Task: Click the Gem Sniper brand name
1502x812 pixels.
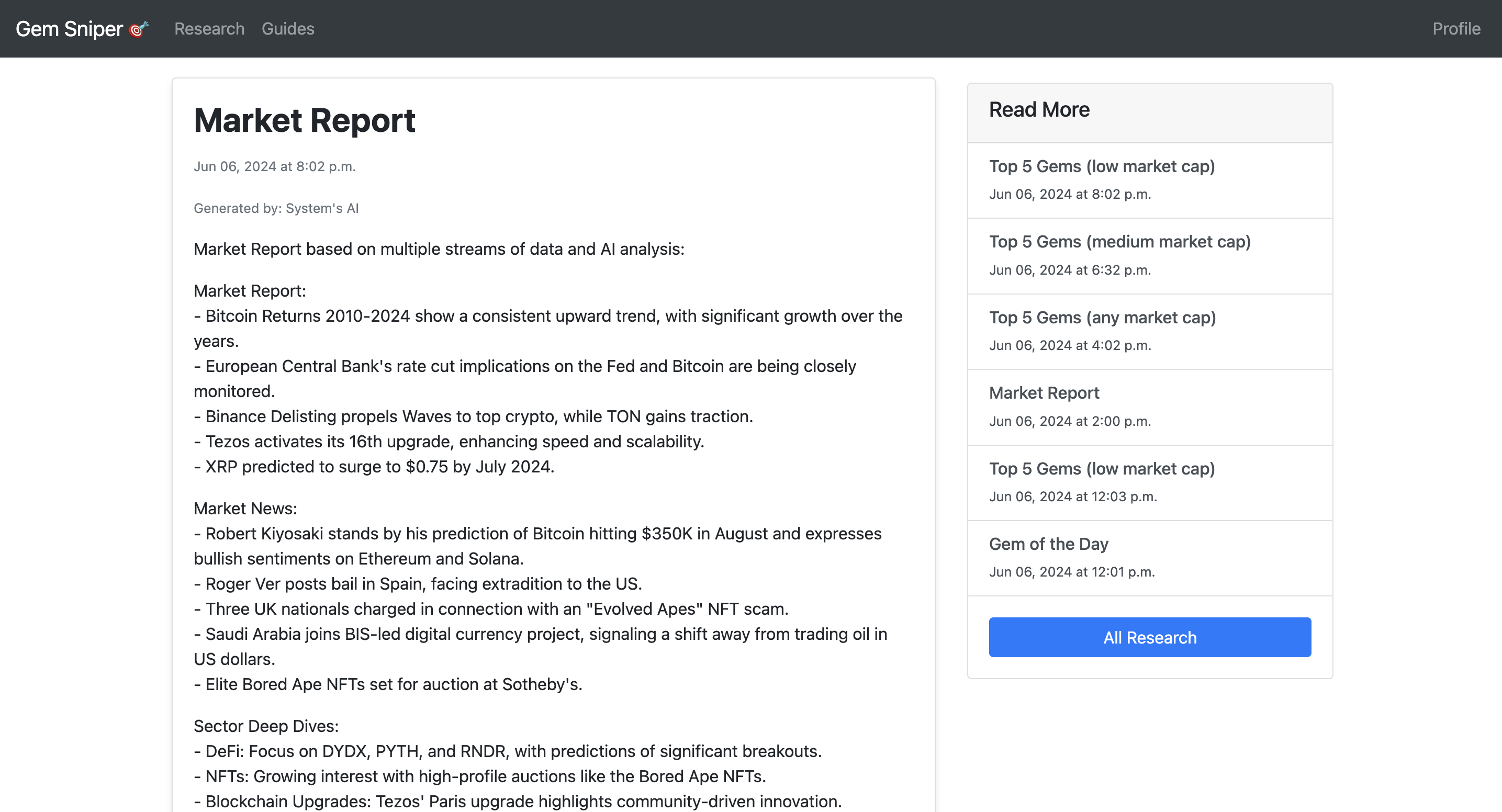Action: click(x=69, y=29)
